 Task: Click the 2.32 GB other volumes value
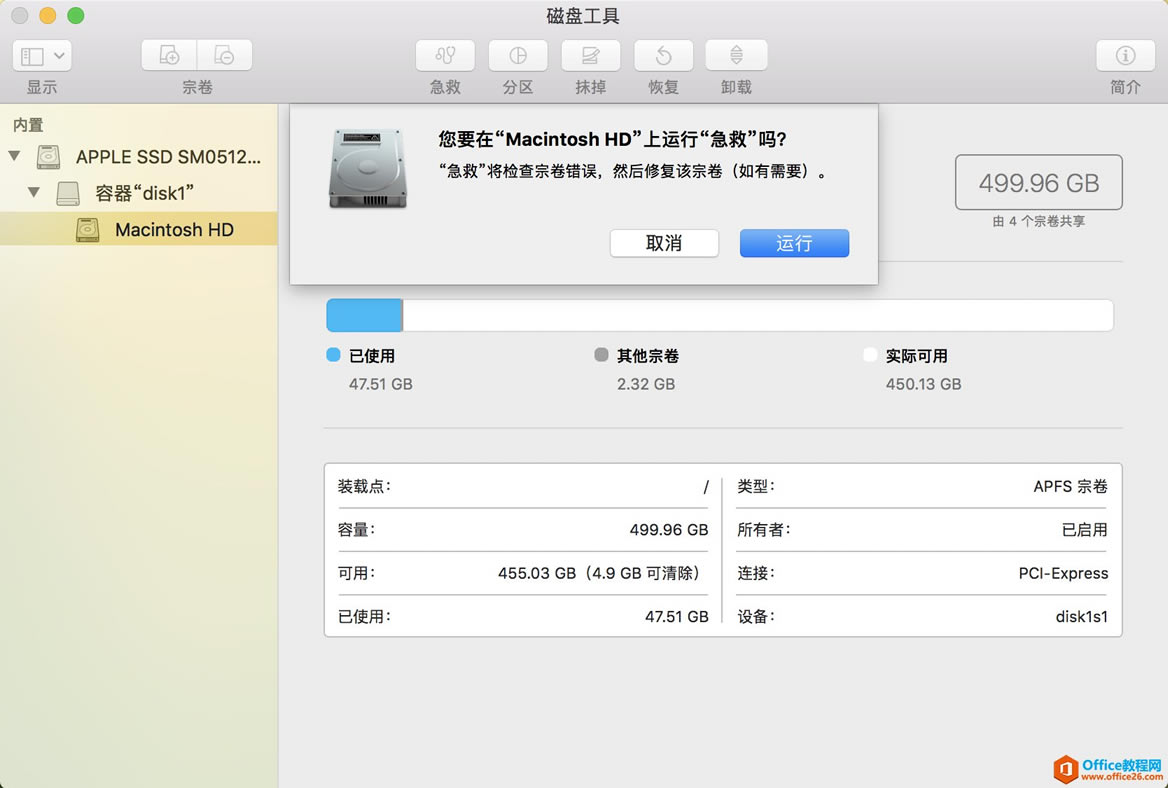[x=646, y=384]
